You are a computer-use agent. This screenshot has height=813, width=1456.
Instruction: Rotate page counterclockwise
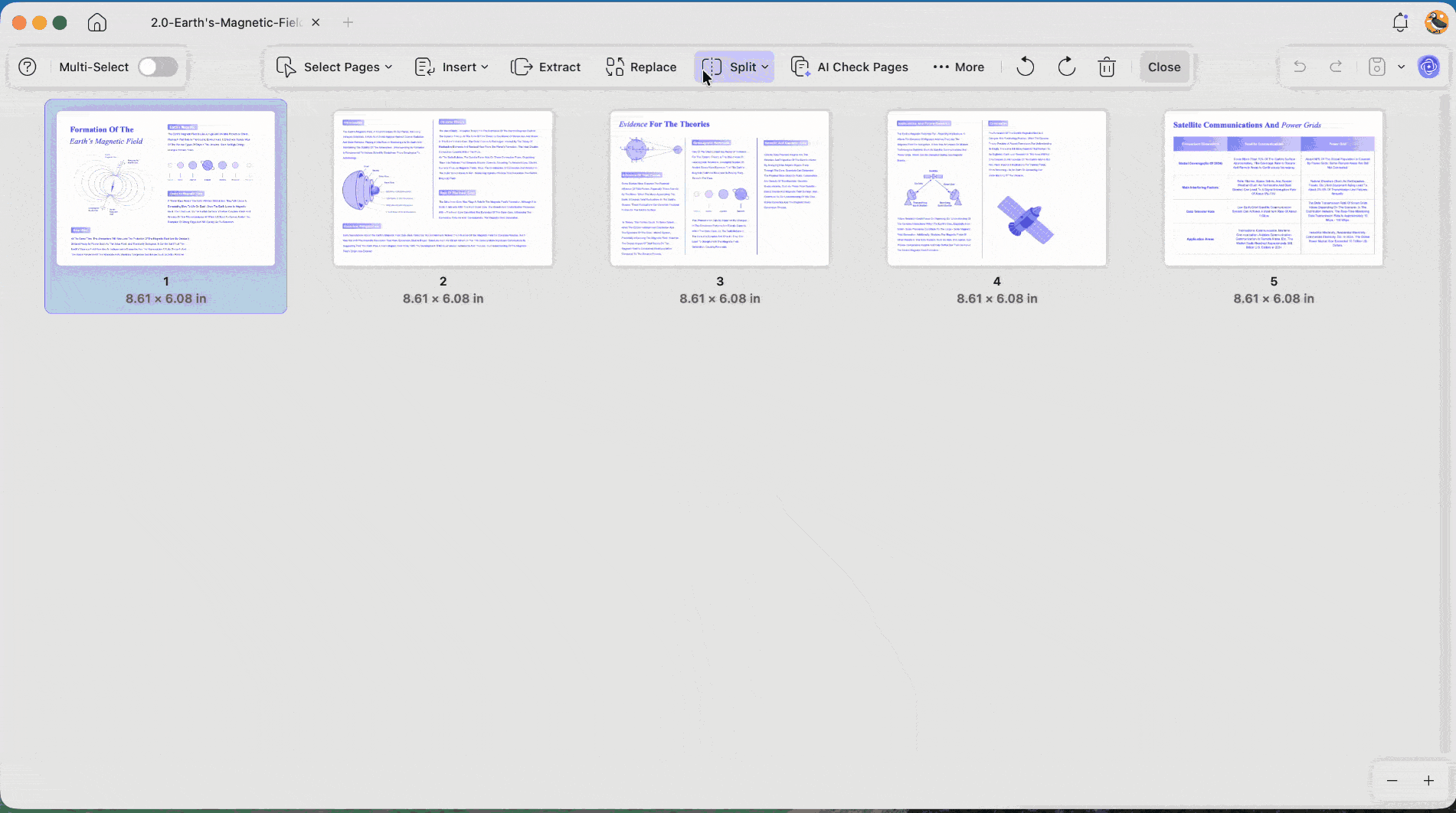click(1026, 67)
